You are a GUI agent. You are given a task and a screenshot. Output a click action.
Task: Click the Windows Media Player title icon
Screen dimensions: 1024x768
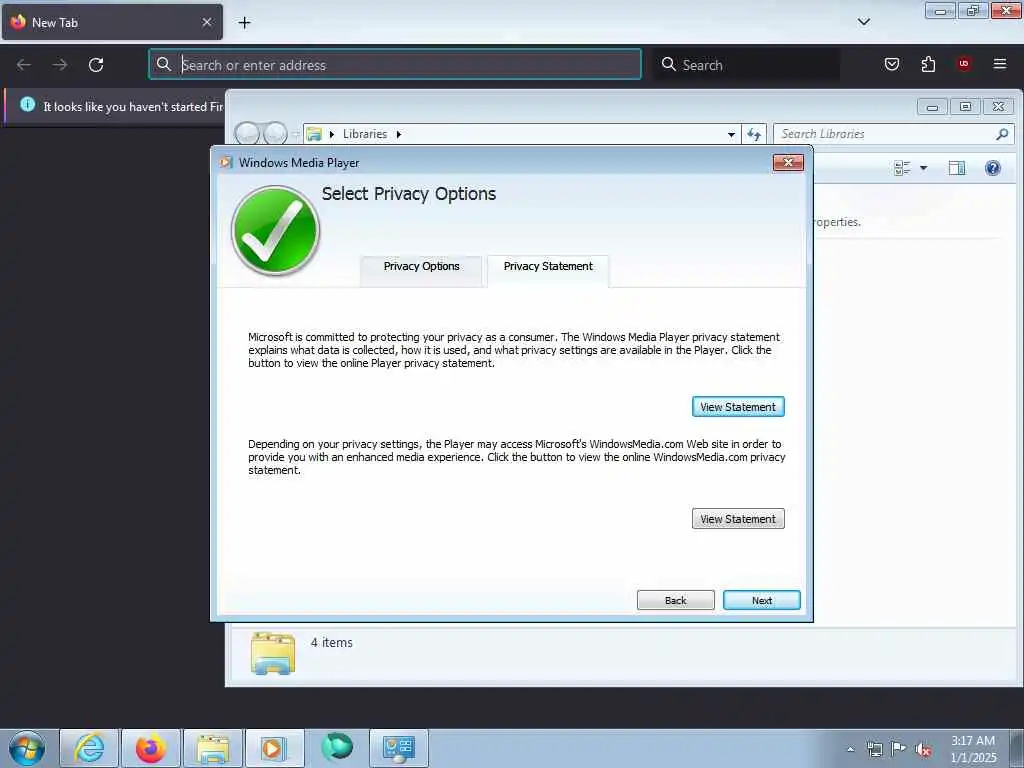point(226,163)
